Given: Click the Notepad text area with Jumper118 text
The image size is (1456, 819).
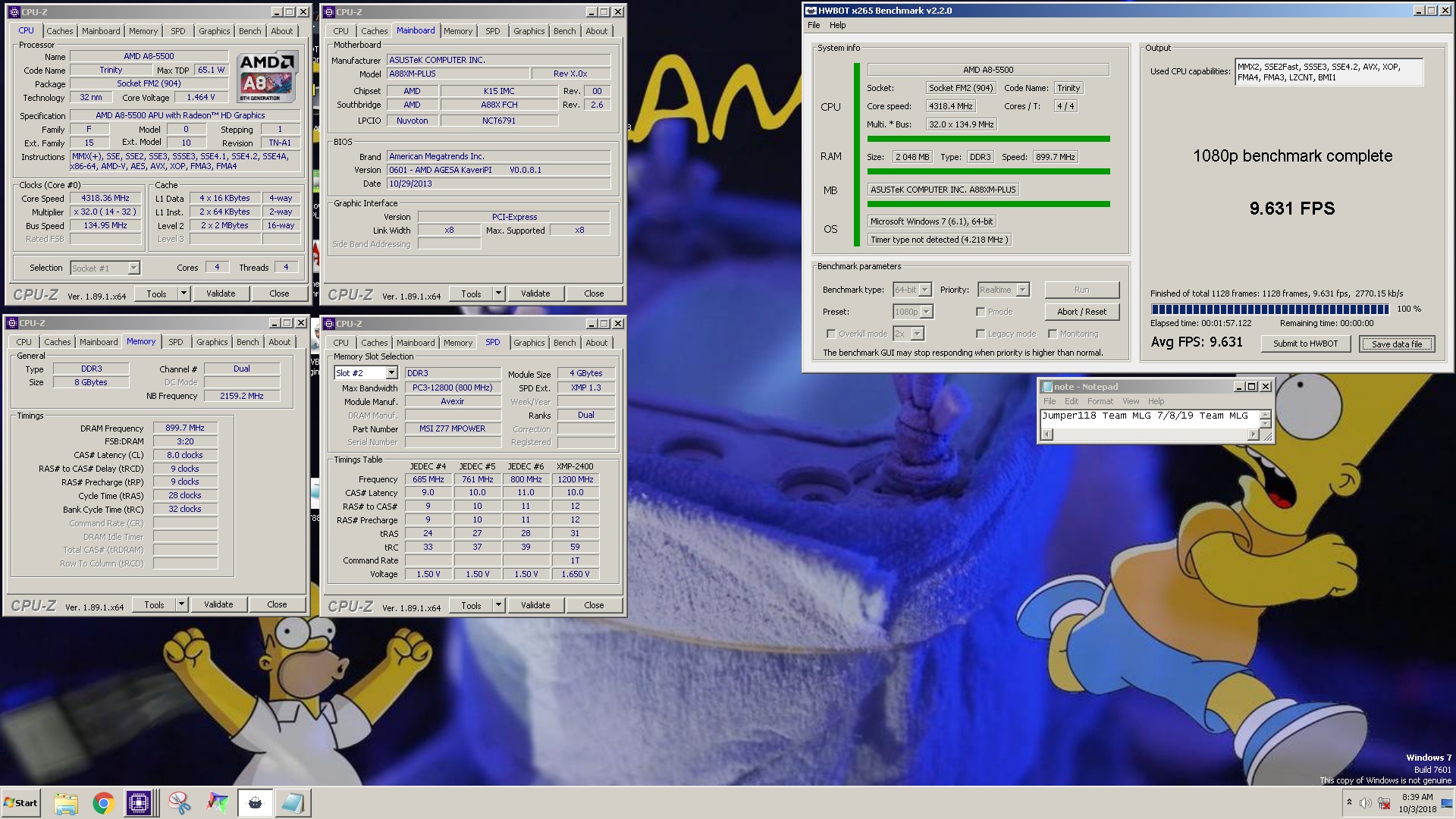Looking at the screenshot, I should pos(1150,419).
